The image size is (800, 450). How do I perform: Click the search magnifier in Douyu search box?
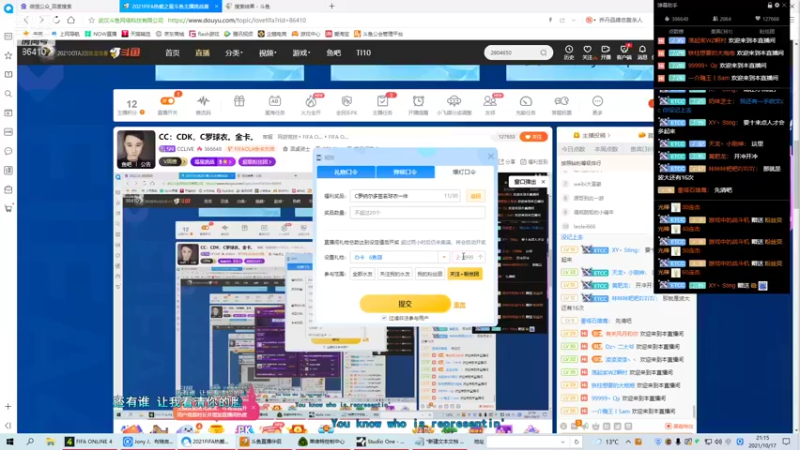pos(543,53)
